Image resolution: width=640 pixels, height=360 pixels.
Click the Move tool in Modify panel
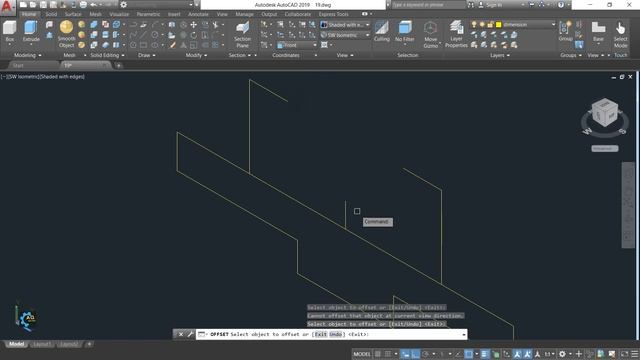click(193, 25)
